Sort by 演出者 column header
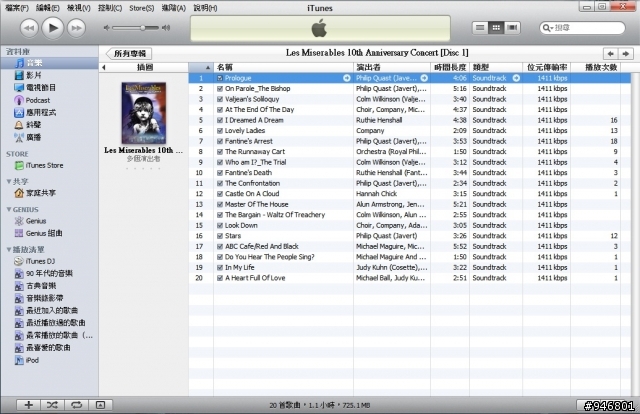Screen dimensions: 640x414 (392, 67)
